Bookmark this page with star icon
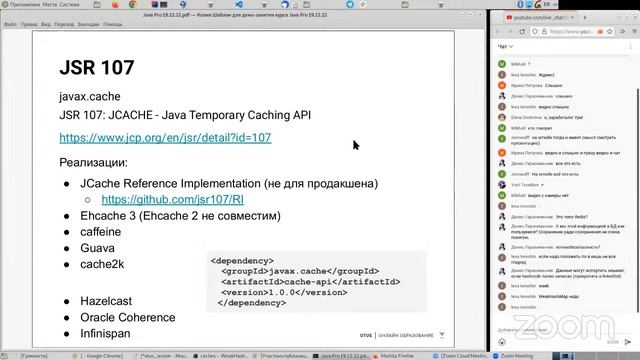 [610, 31]
